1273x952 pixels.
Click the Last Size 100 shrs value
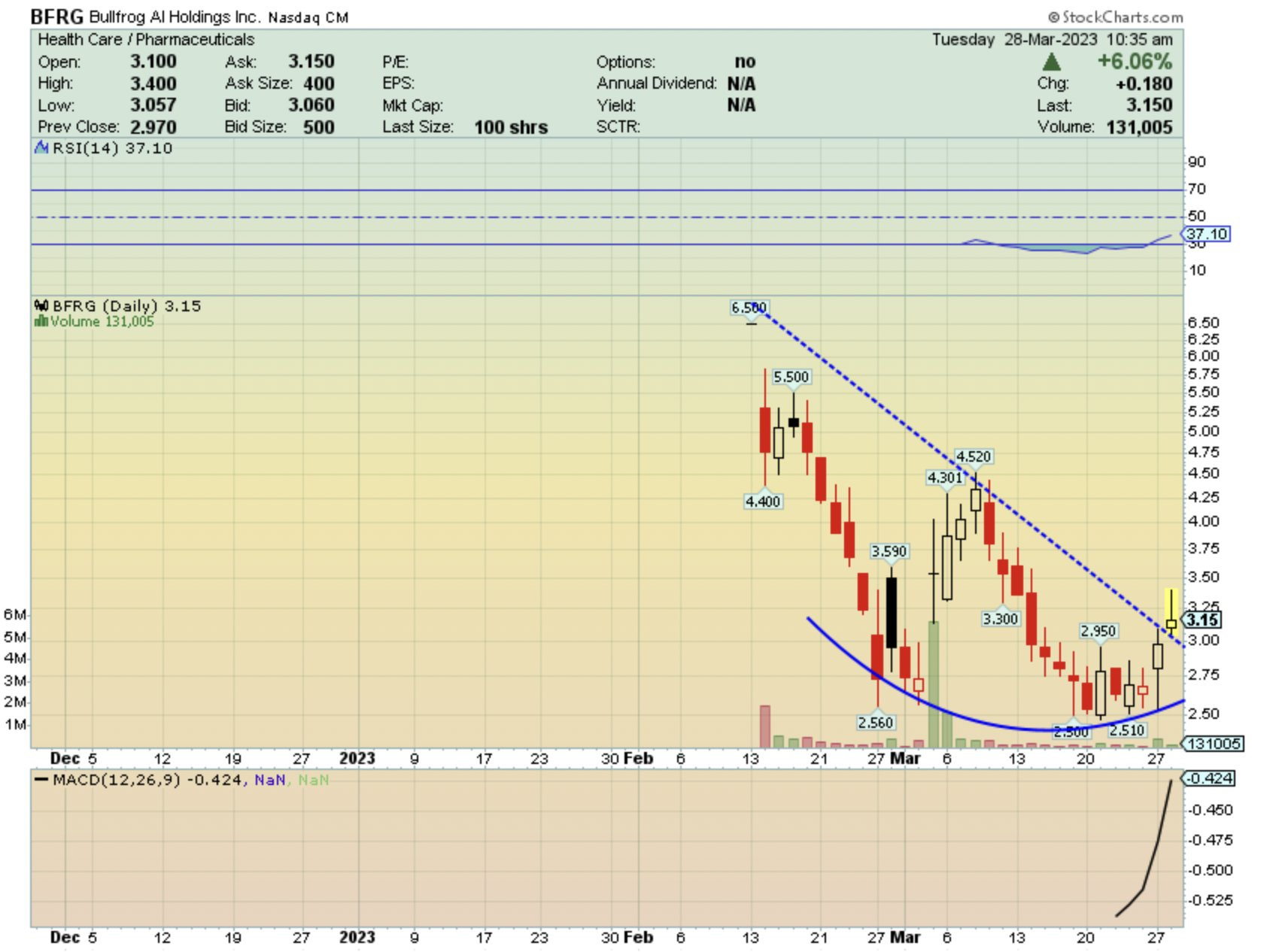click(511, 127)
